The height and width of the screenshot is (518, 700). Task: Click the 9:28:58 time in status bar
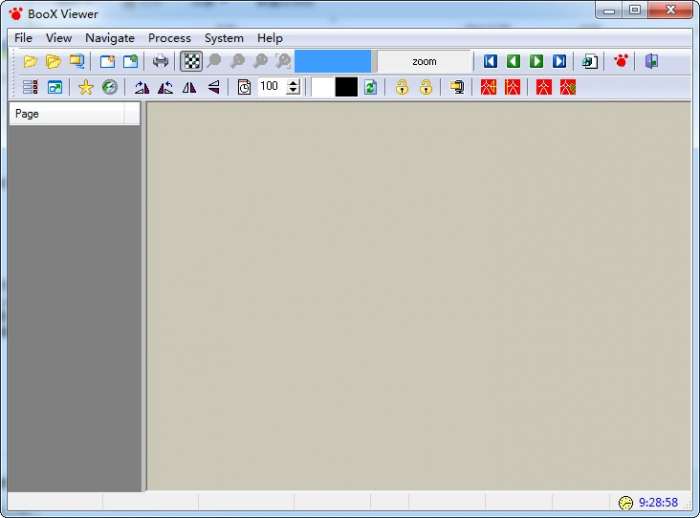(658, 502)
